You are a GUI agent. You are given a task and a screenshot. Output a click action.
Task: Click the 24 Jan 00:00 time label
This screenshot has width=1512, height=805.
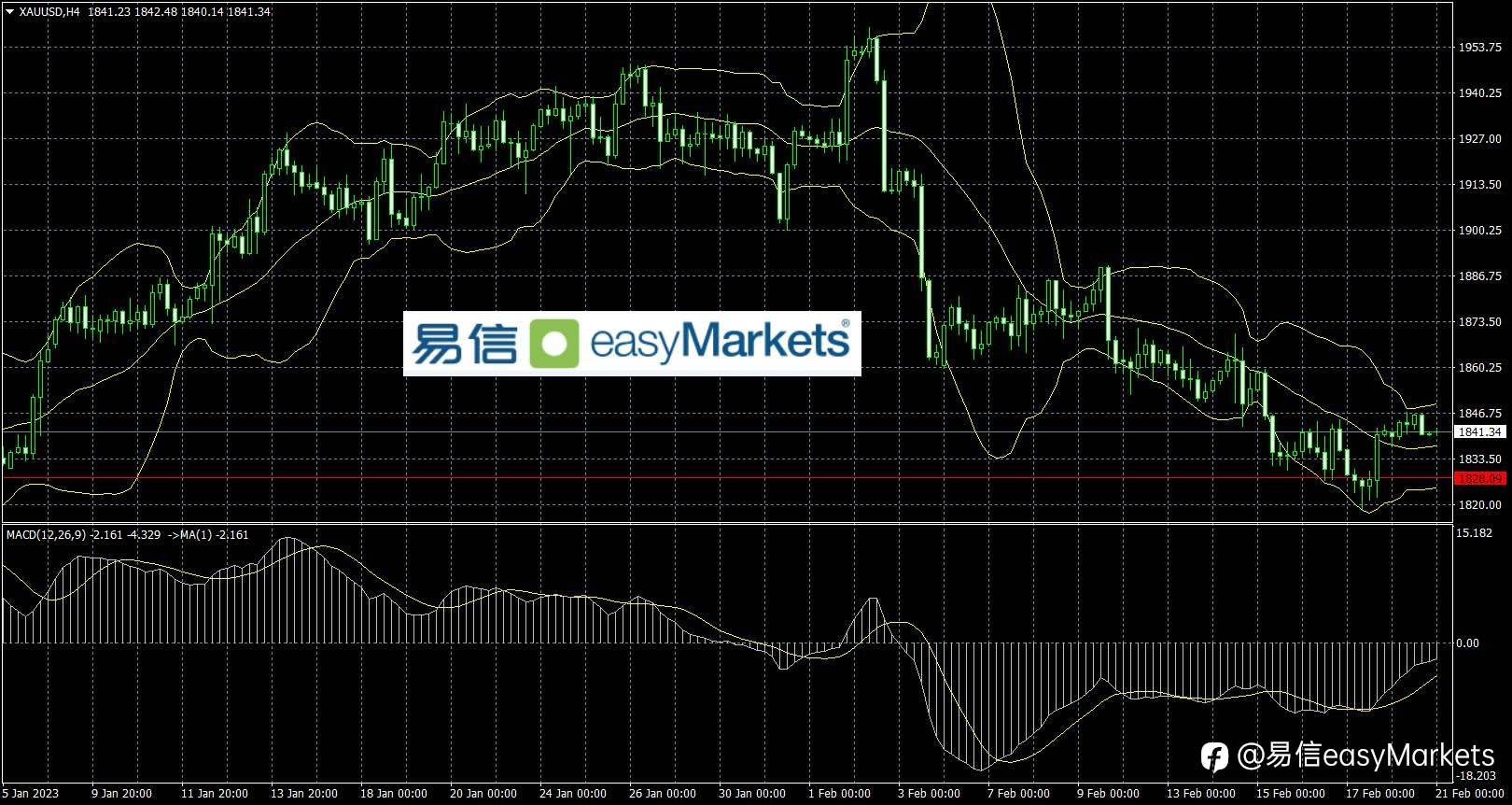click(x=573, y=794)
